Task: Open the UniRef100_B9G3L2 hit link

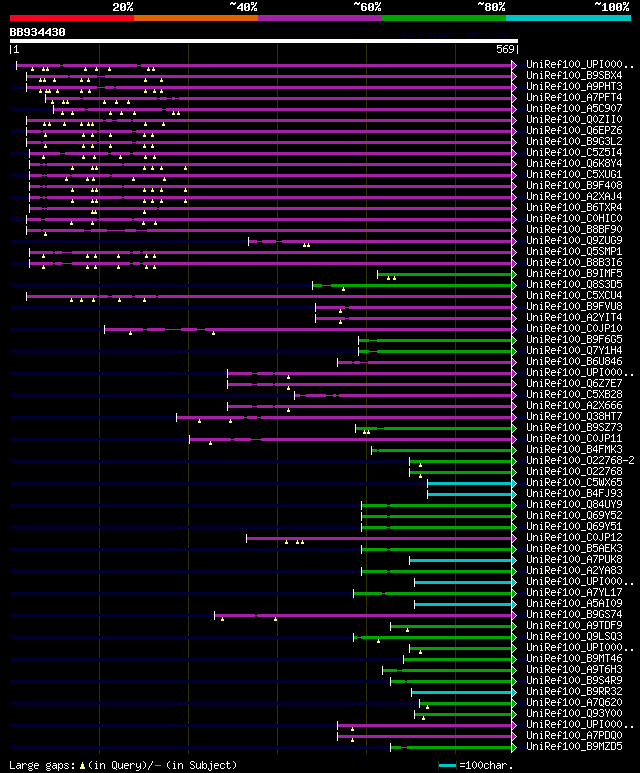Action: 574,141
